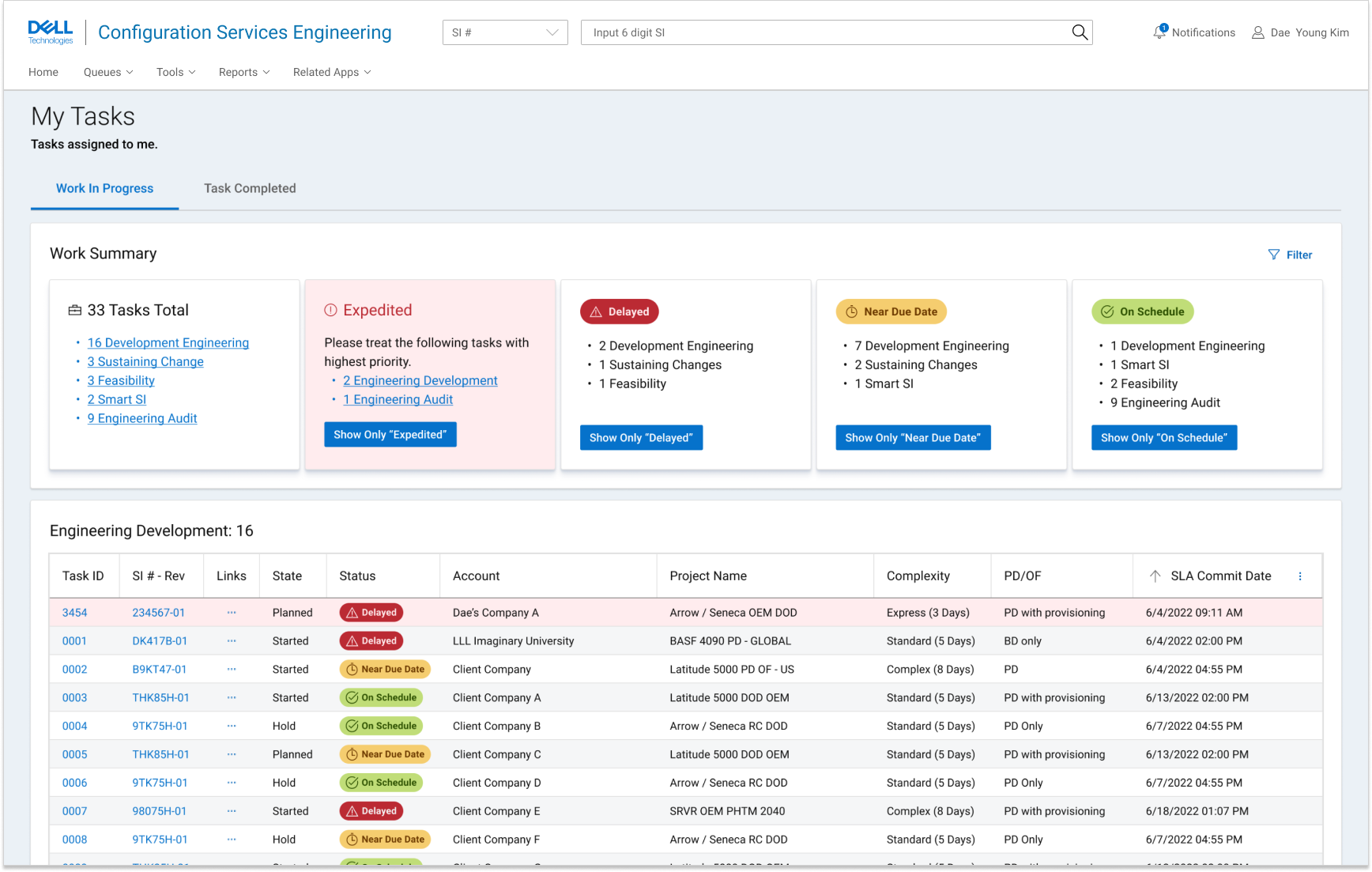Click the SLA Commit Date sort arrow
This screenshot has width=1372, height=872.
[x=1155, y=576]
